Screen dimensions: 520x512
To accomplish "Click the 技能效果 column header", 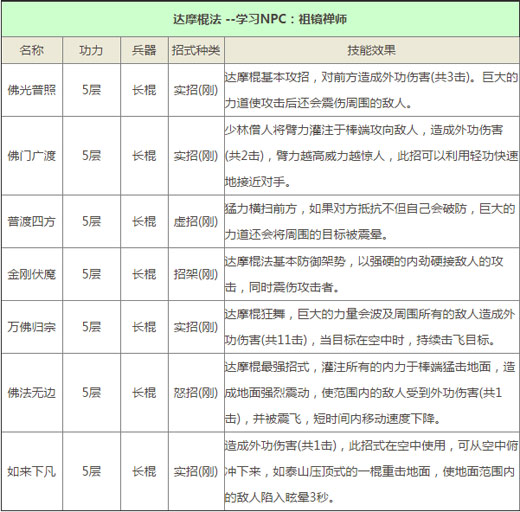I will pos(371,50).
